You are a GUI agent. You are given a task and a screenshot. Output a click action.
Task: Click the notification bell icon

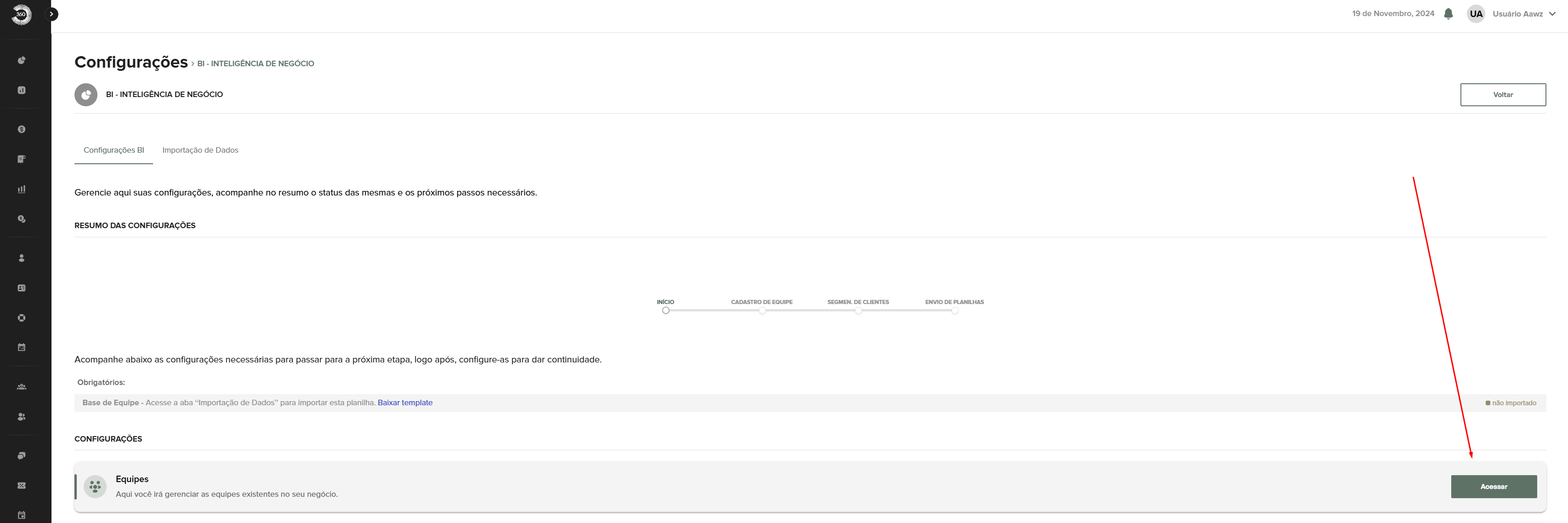1448,14
